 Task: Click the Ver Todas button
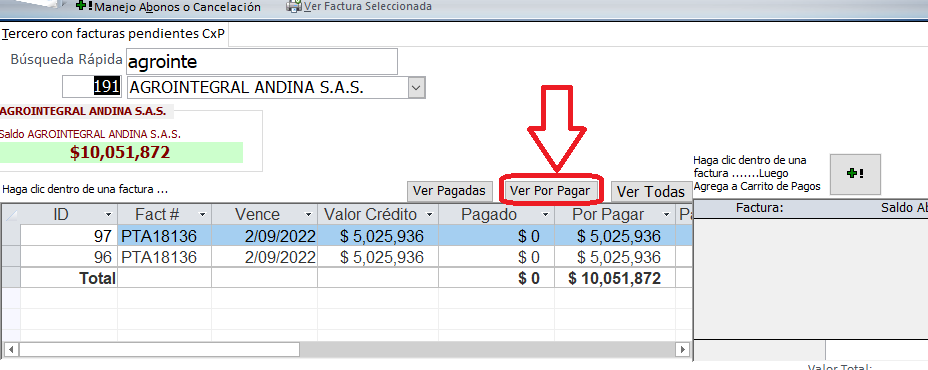(651, 192)
